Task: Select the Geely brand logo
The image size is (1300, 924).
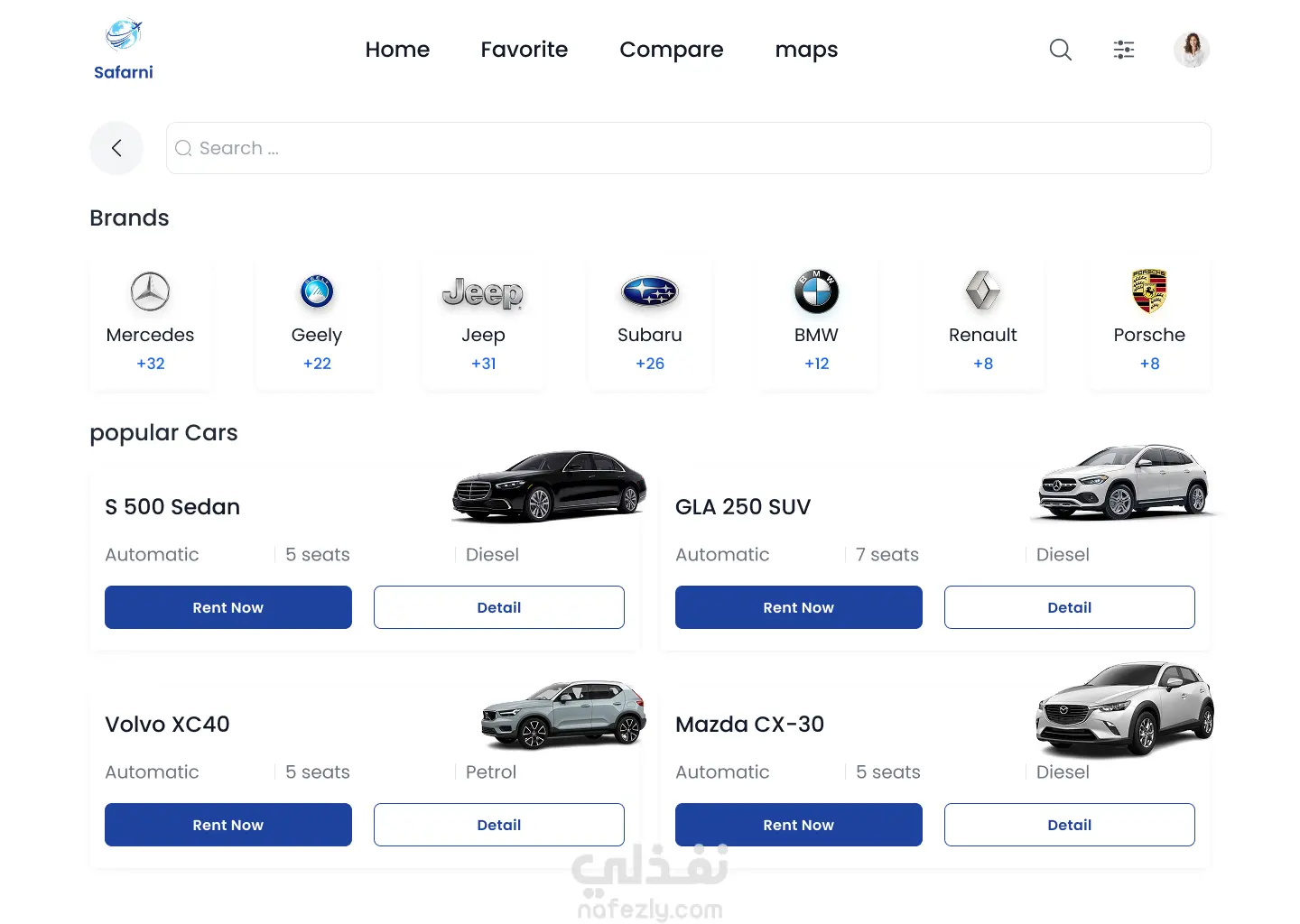Action: pyautogui.click(x=317, y=291)
